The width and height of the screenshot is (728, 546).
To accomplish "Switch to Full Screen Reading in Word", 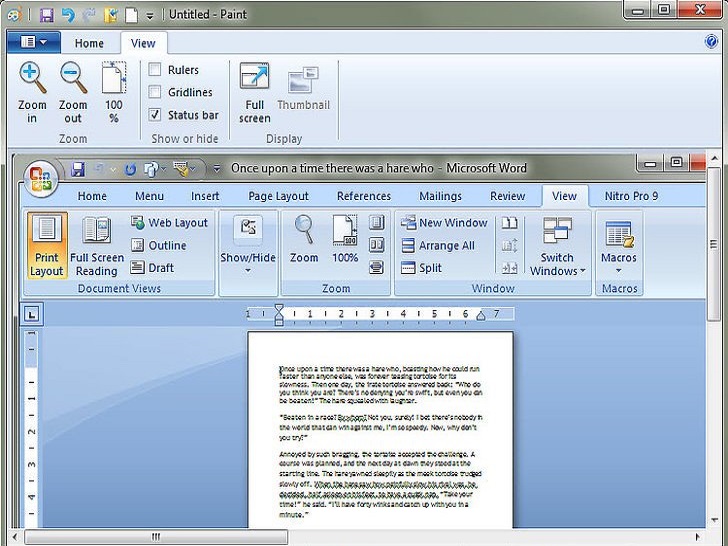I will pos(97,245).
